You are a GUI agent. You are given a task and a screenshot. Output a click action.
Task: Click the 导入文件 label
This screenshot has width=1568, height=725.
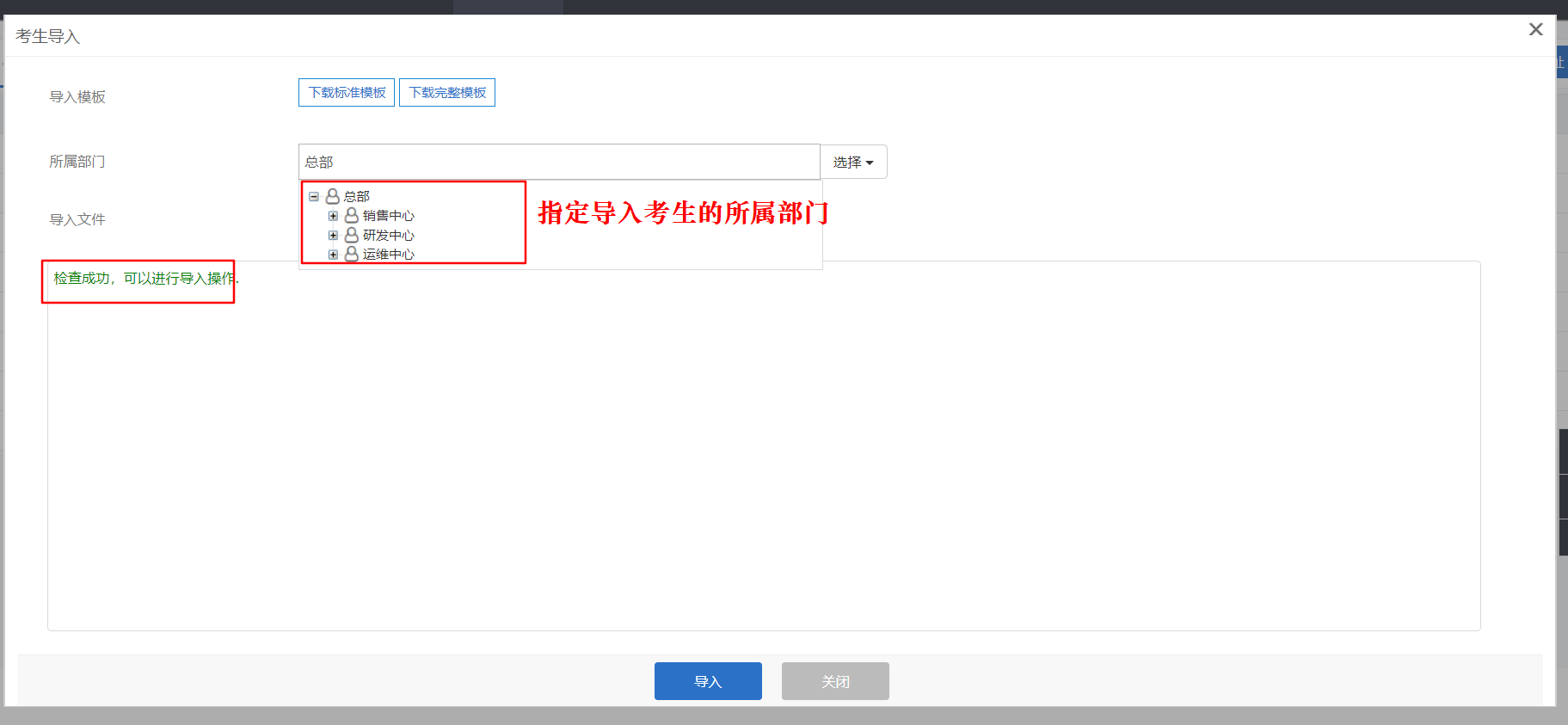click(x=77, y=220)
